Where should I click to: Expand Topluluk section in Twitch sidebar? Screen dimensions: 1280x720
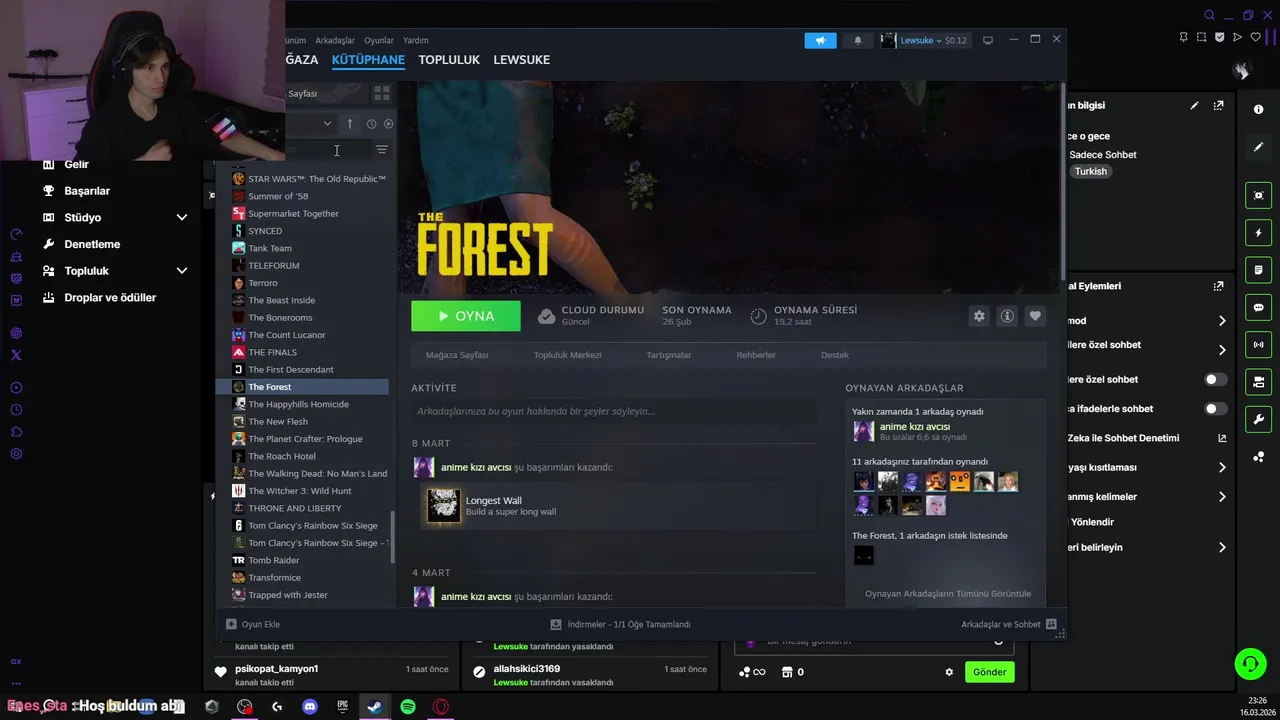(182, 271)
